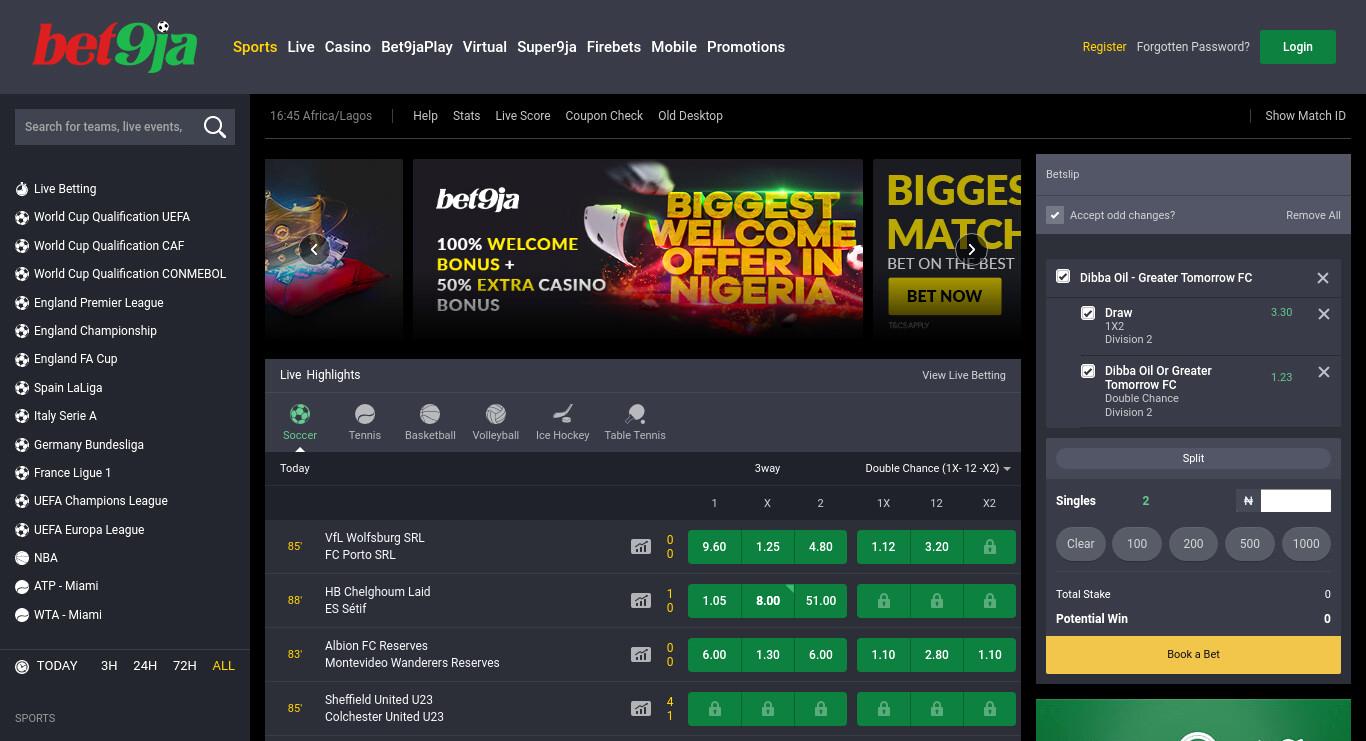
Task: Click the clock icon beside TODAY
Action: pyautogui.click(x=22, y=666)
